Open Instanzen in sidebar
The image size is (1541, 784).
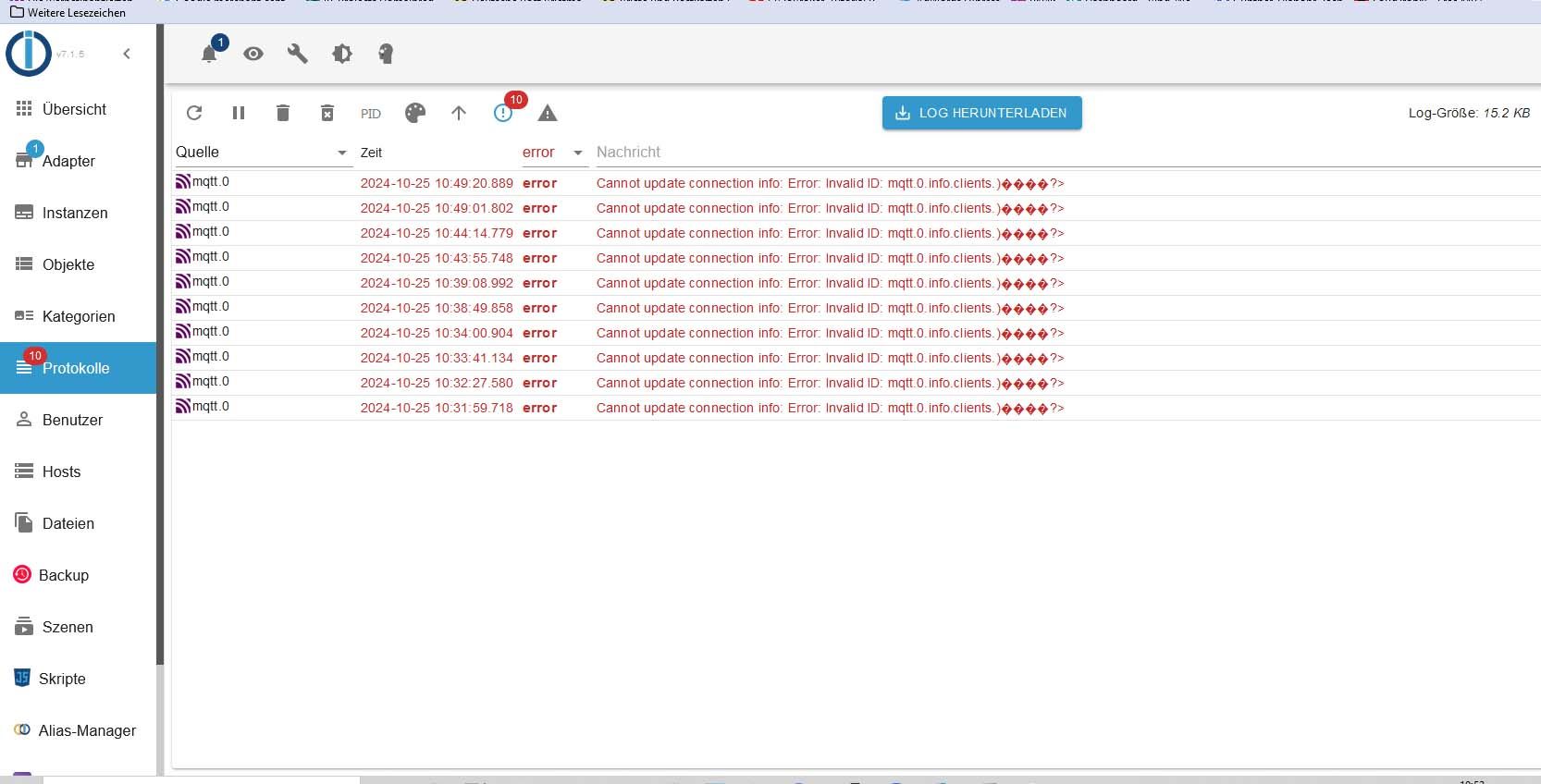tap(79, 213)
